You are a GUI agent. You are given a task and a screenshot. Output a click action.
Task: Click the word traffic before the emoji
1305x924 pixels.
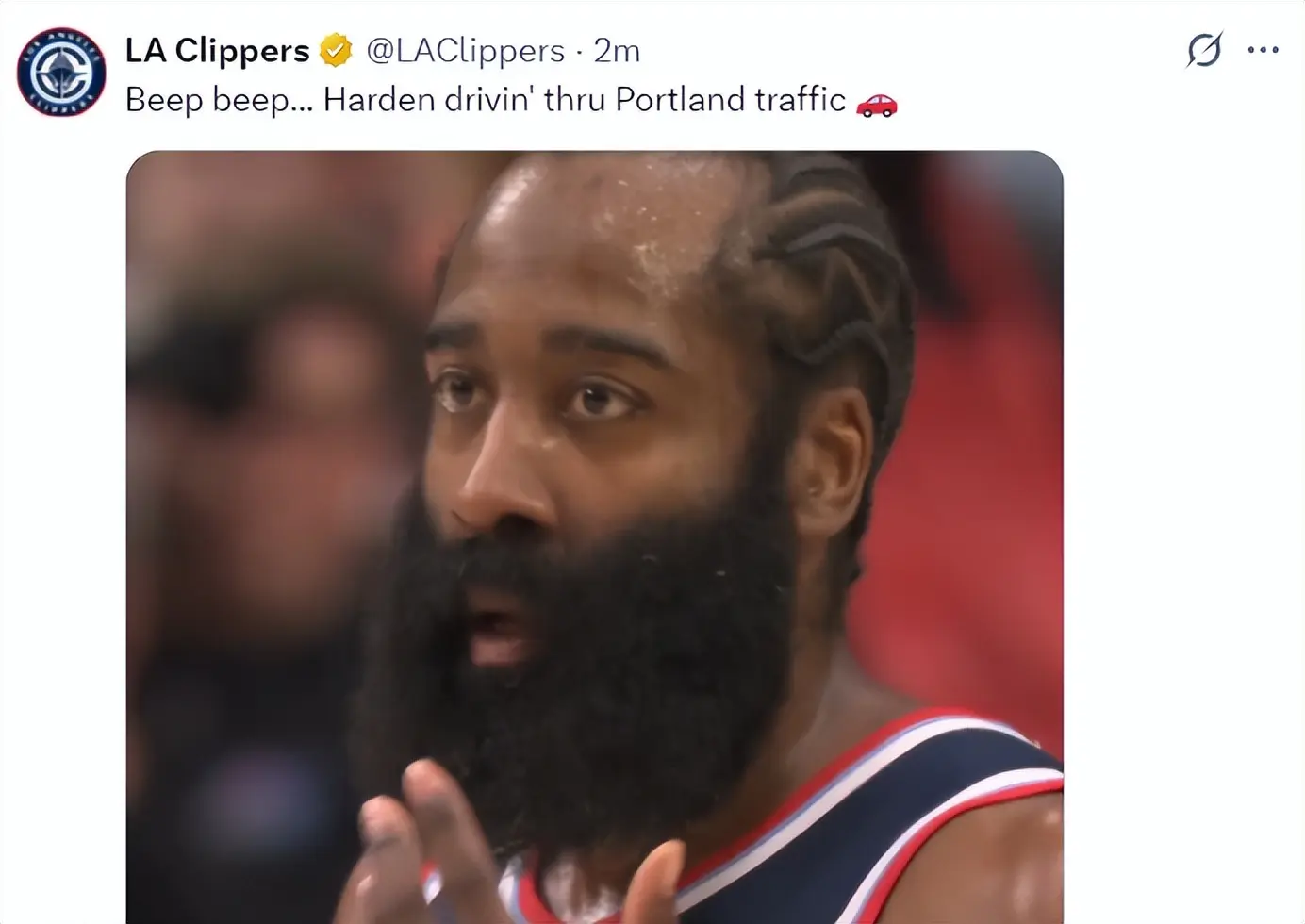[800, 99]
